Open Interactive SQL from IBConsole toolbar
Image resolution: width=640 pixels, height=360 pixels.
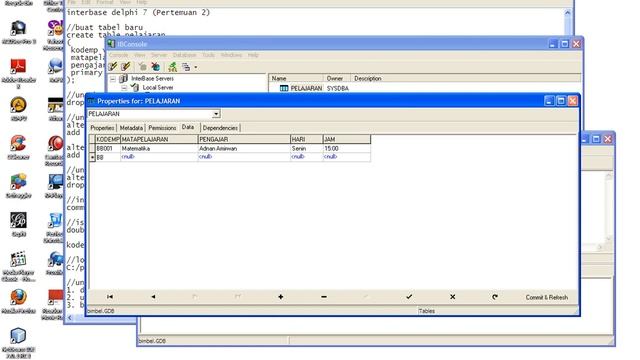[x=173, y=67]
